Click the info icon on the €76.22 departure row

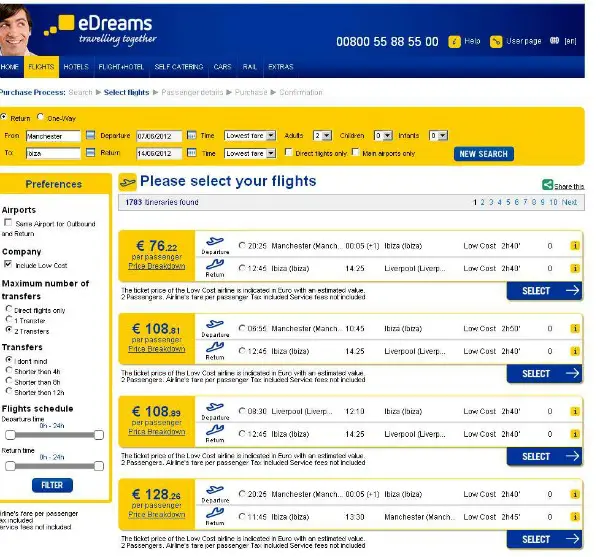(x=575, y=244)
